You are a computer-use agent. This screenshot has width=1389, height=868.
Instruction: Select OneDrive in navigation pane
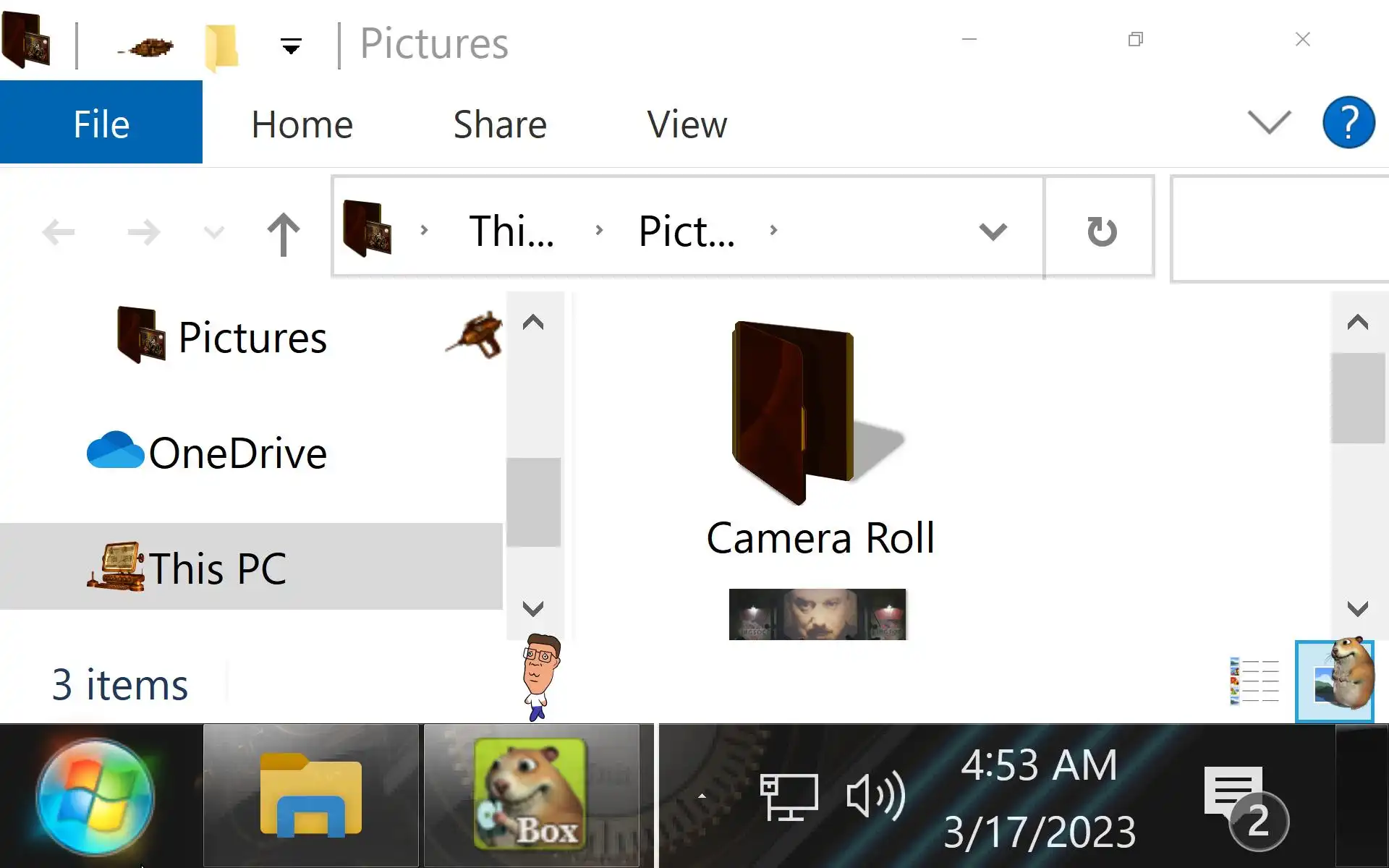tap(237, 454)
